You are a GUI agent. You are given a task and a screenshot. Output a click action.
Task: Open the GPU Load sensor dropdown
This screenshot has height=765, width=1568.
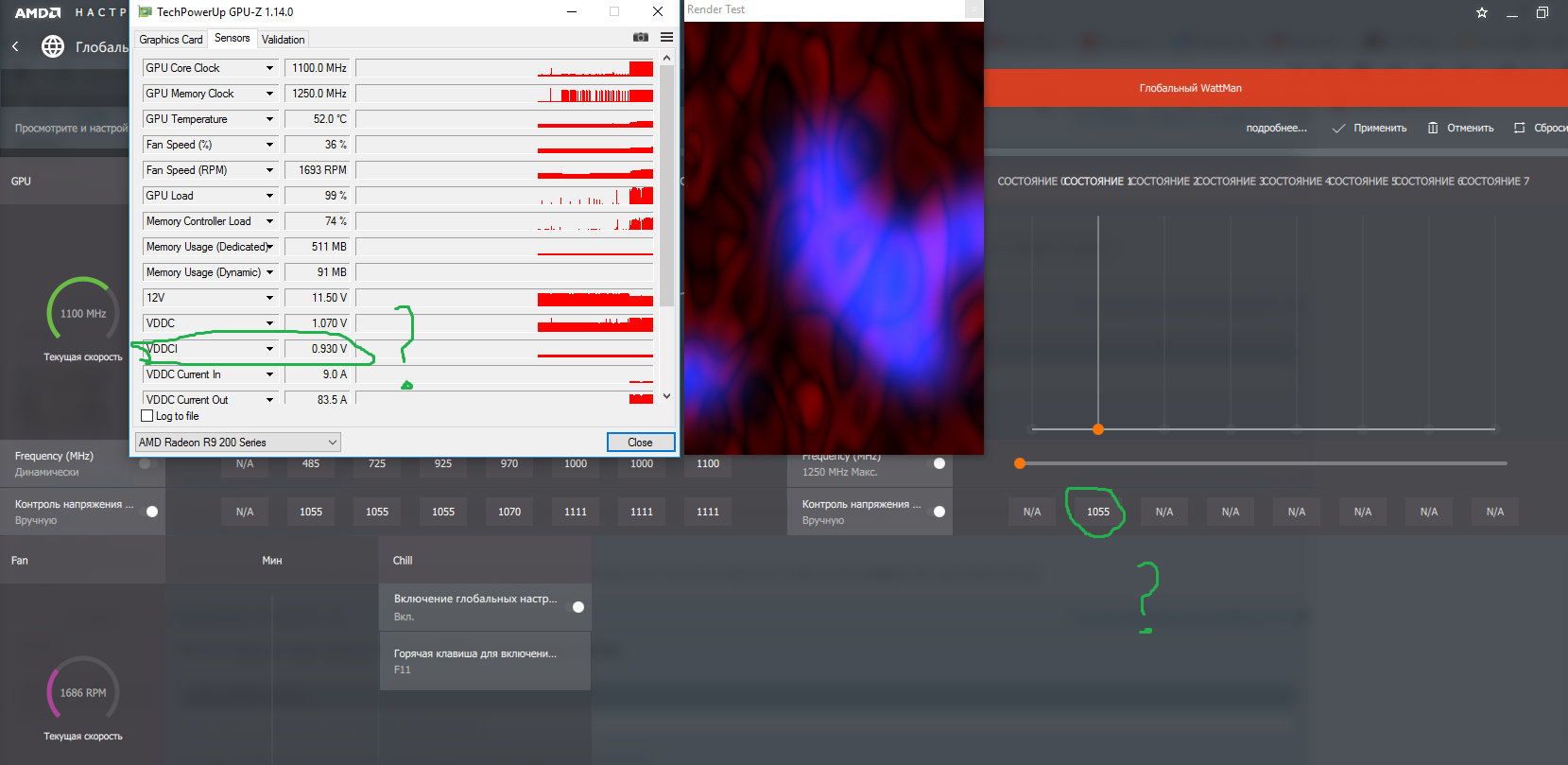click(269, 196)
